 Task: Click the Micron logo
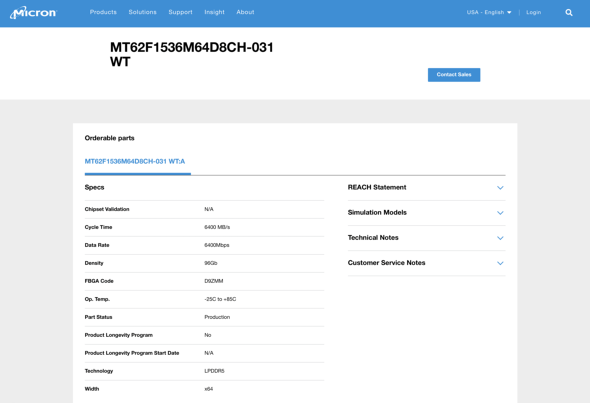(x=33, y=12)
